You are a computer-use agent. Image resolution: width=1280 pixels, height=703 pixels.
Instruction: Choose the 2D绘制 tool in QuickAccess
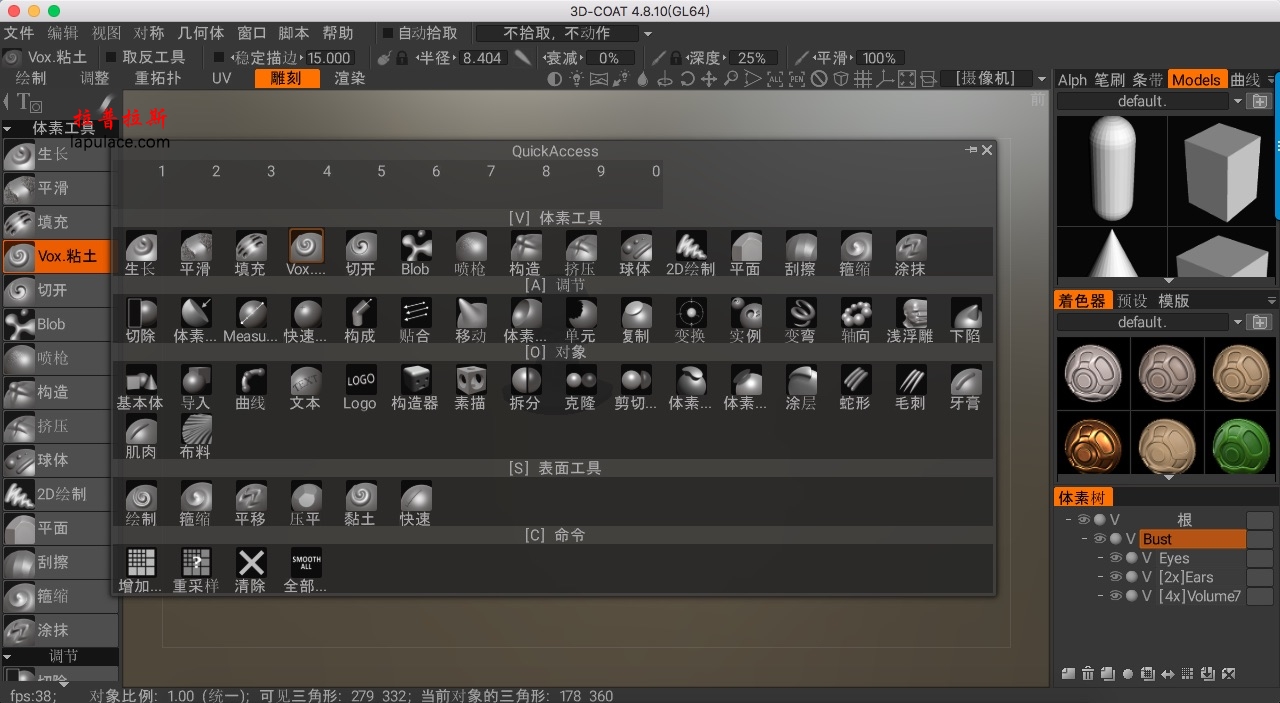coord(690,252)
